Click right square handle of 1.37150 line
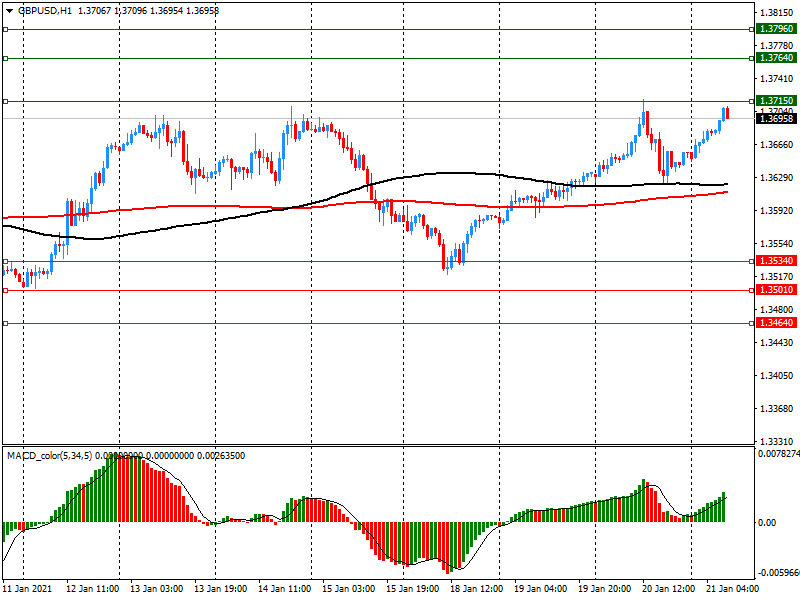Image resolution: width=800 pixels, height=600 pixels. (x=751, y=101)
